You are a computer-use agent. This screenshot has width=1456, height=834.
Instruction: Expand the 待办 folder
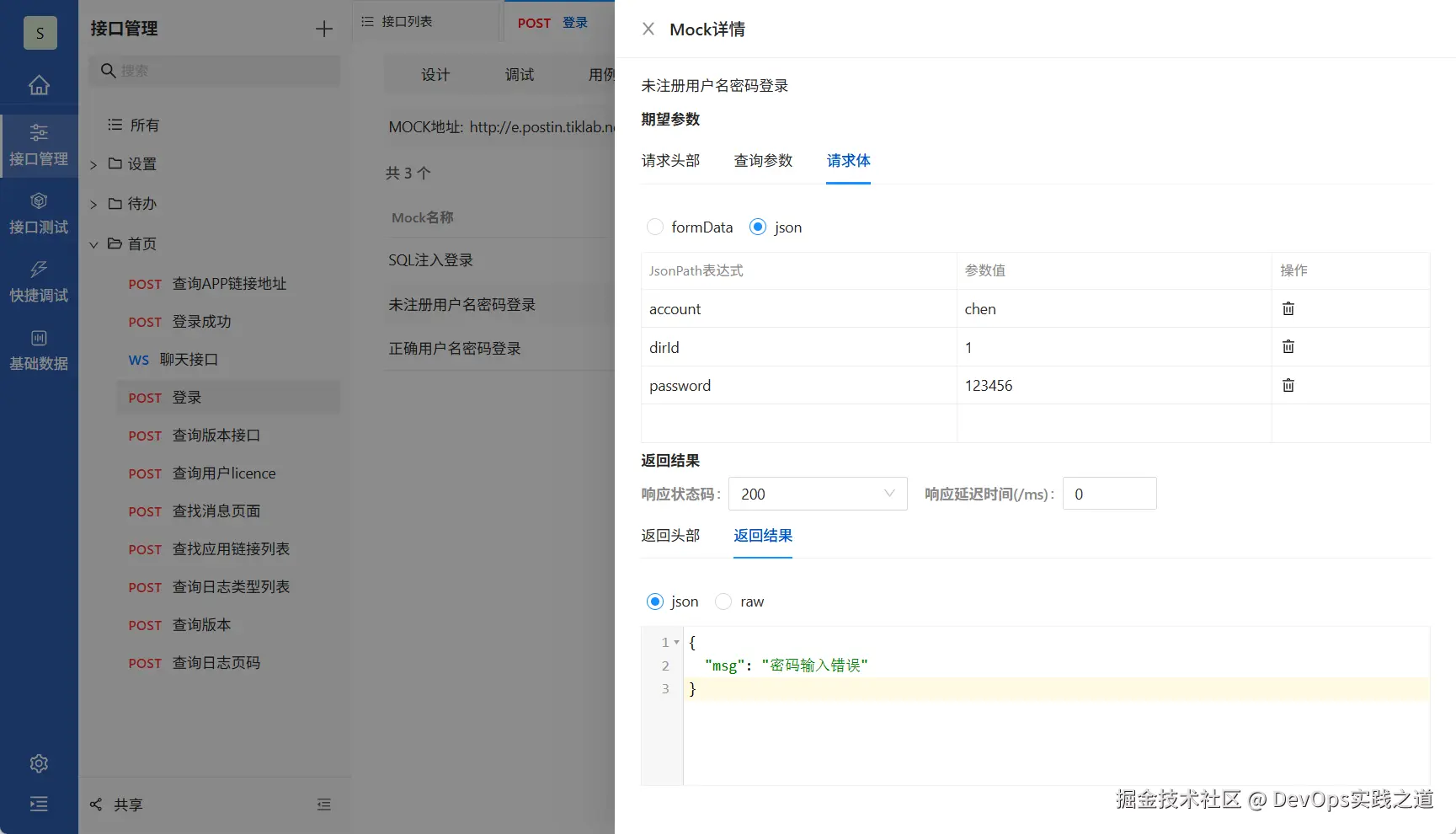(93, 204)
